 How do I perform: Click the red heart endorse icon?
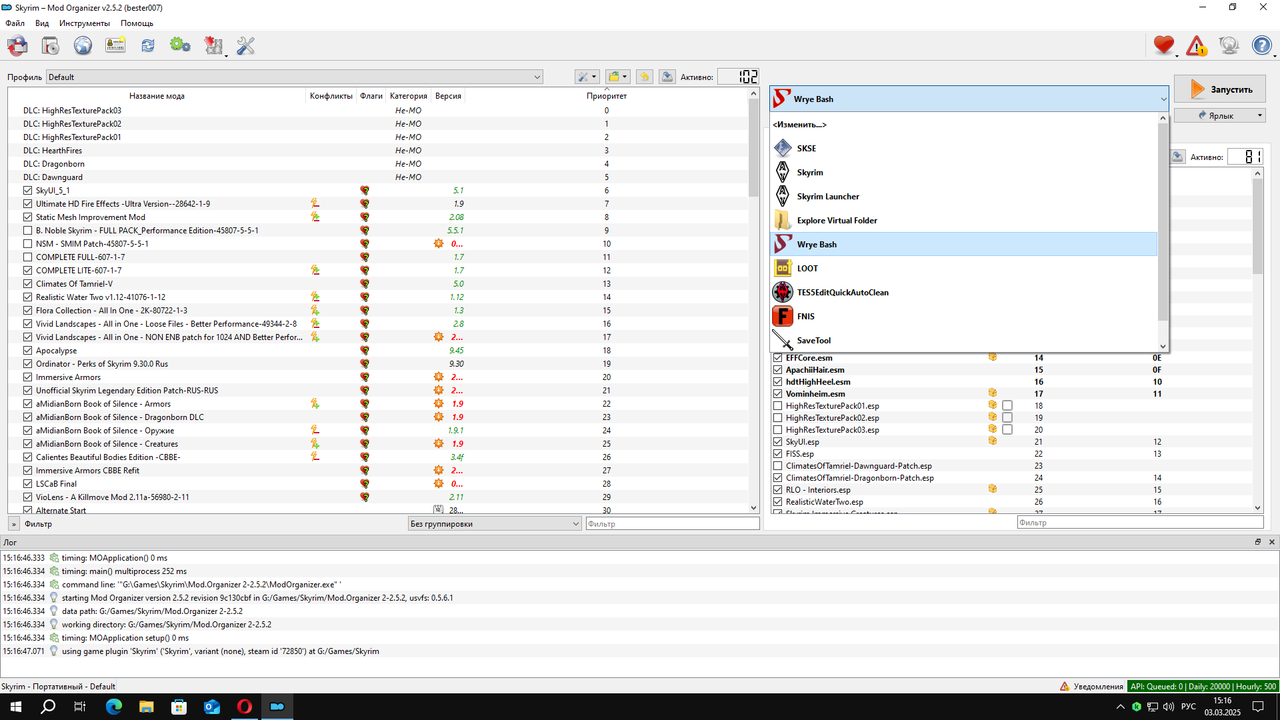coord(1163,46)
